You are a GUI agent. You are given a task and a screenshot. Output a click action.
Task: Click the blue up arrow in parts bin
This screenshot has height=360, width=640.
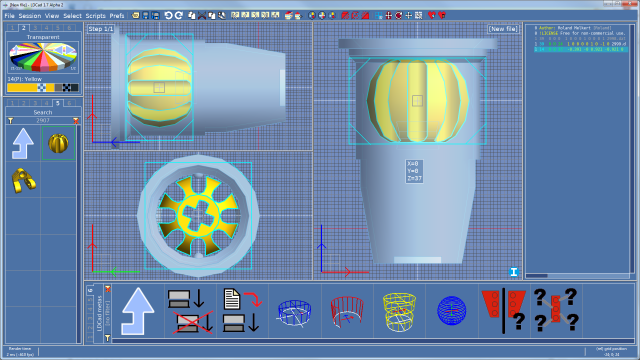[x=23, y=143]
